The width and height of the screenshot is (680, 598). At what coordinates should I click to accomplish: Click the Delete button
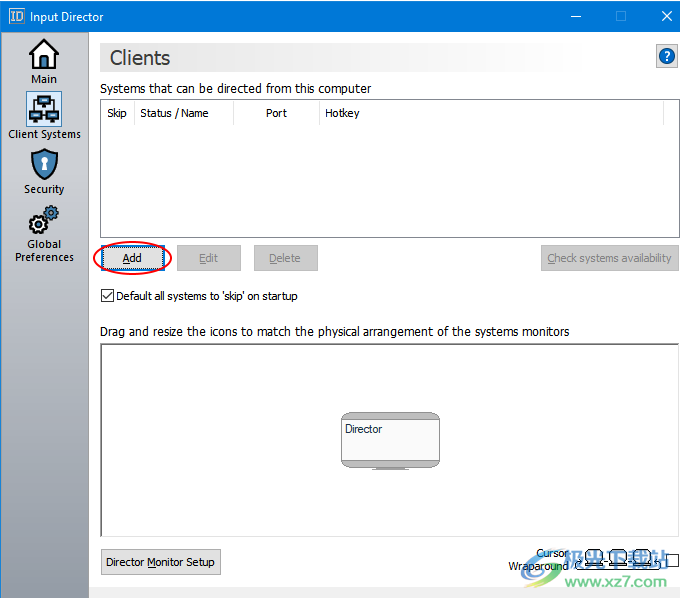285,258
